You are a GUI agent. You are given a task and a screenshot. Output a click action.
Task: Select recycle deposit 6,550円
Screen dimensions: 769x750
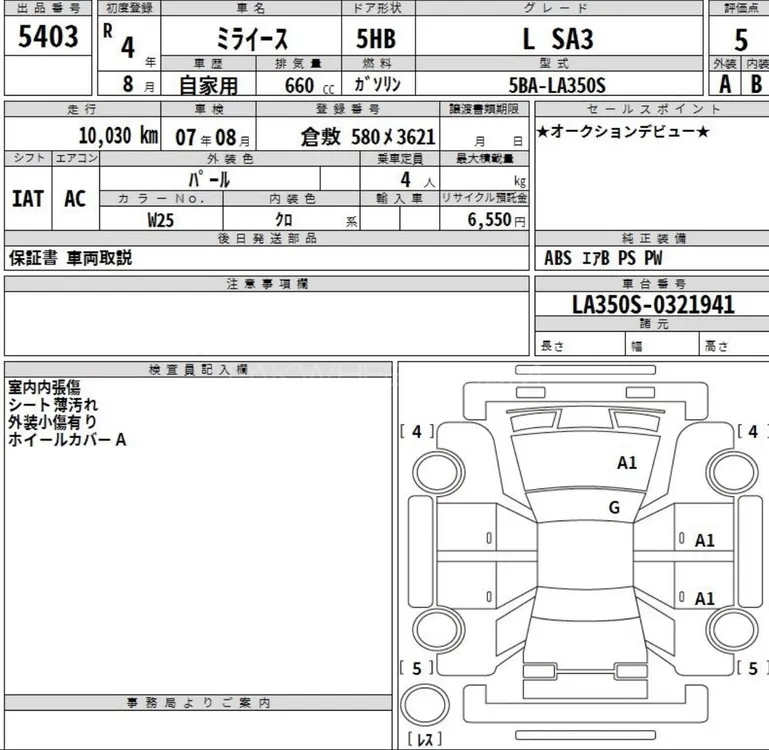[496, 219]
